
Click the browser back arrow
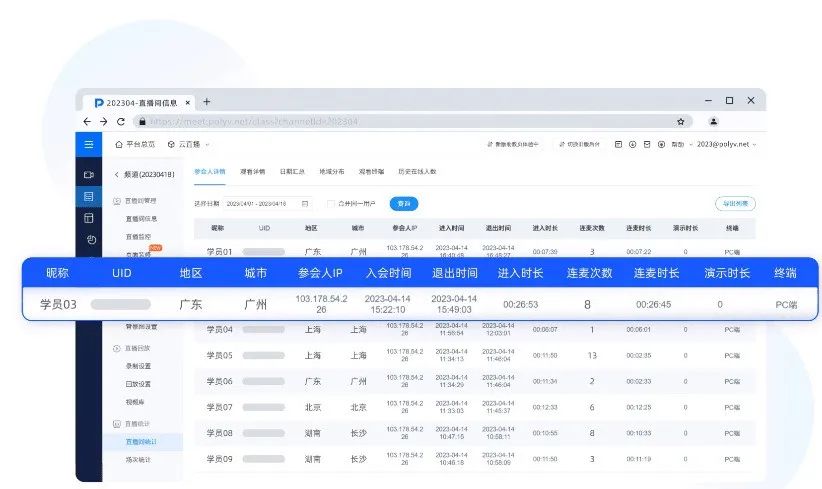(88, 121)
